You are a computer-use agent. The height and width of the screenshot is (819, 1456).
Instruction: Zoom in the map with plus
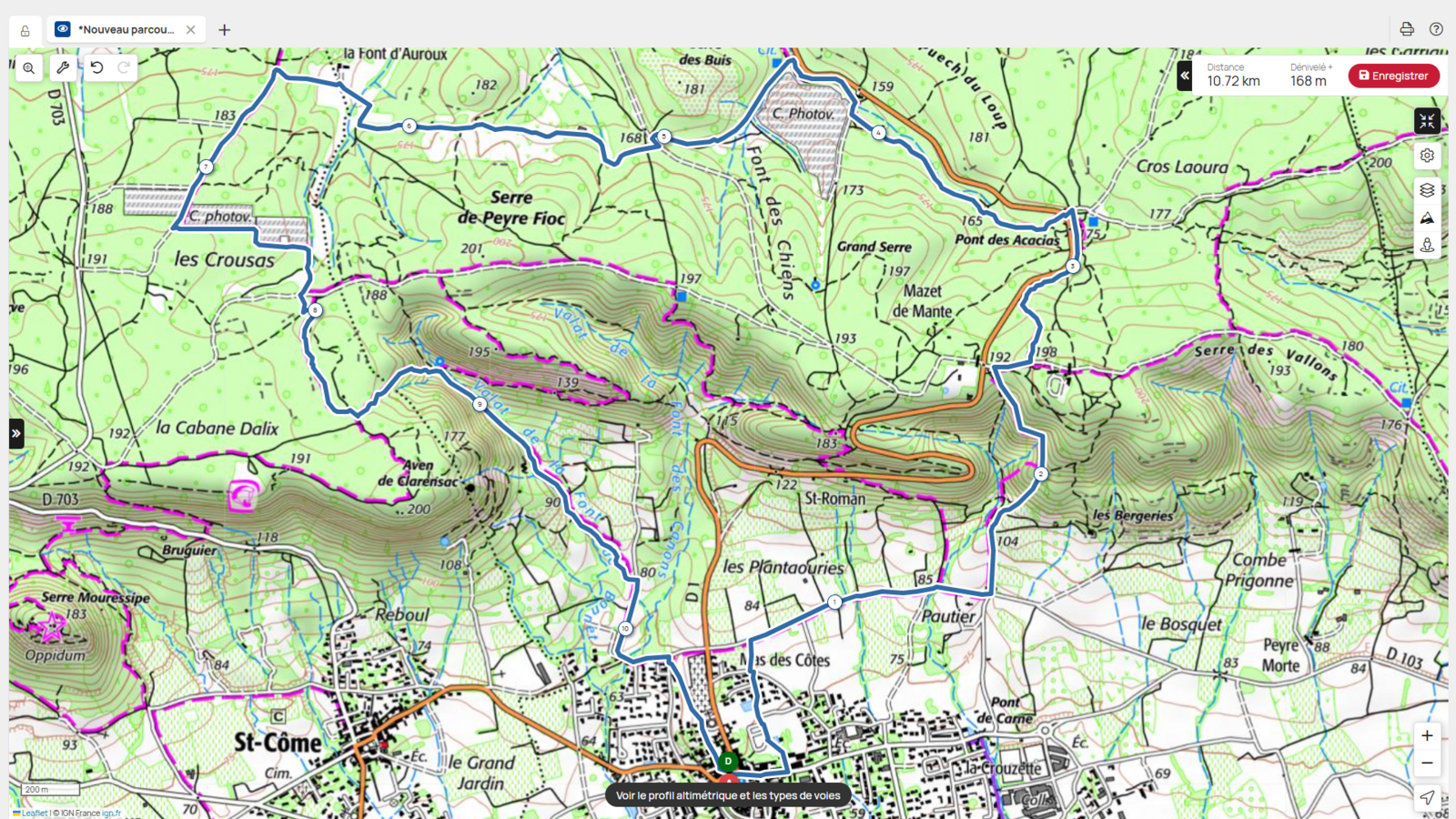click(x=1427, y=735)
